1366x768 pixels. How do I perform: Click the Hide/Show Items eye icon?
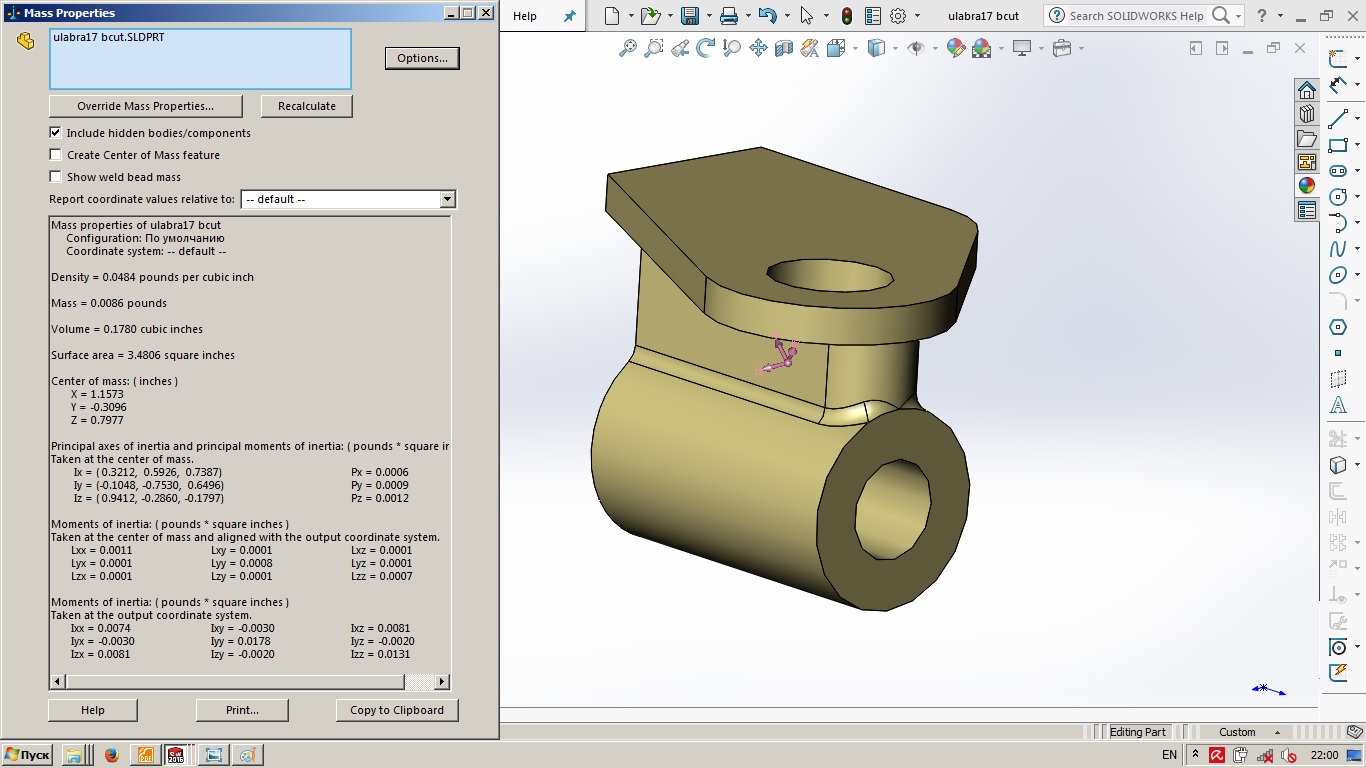[915, 47]
